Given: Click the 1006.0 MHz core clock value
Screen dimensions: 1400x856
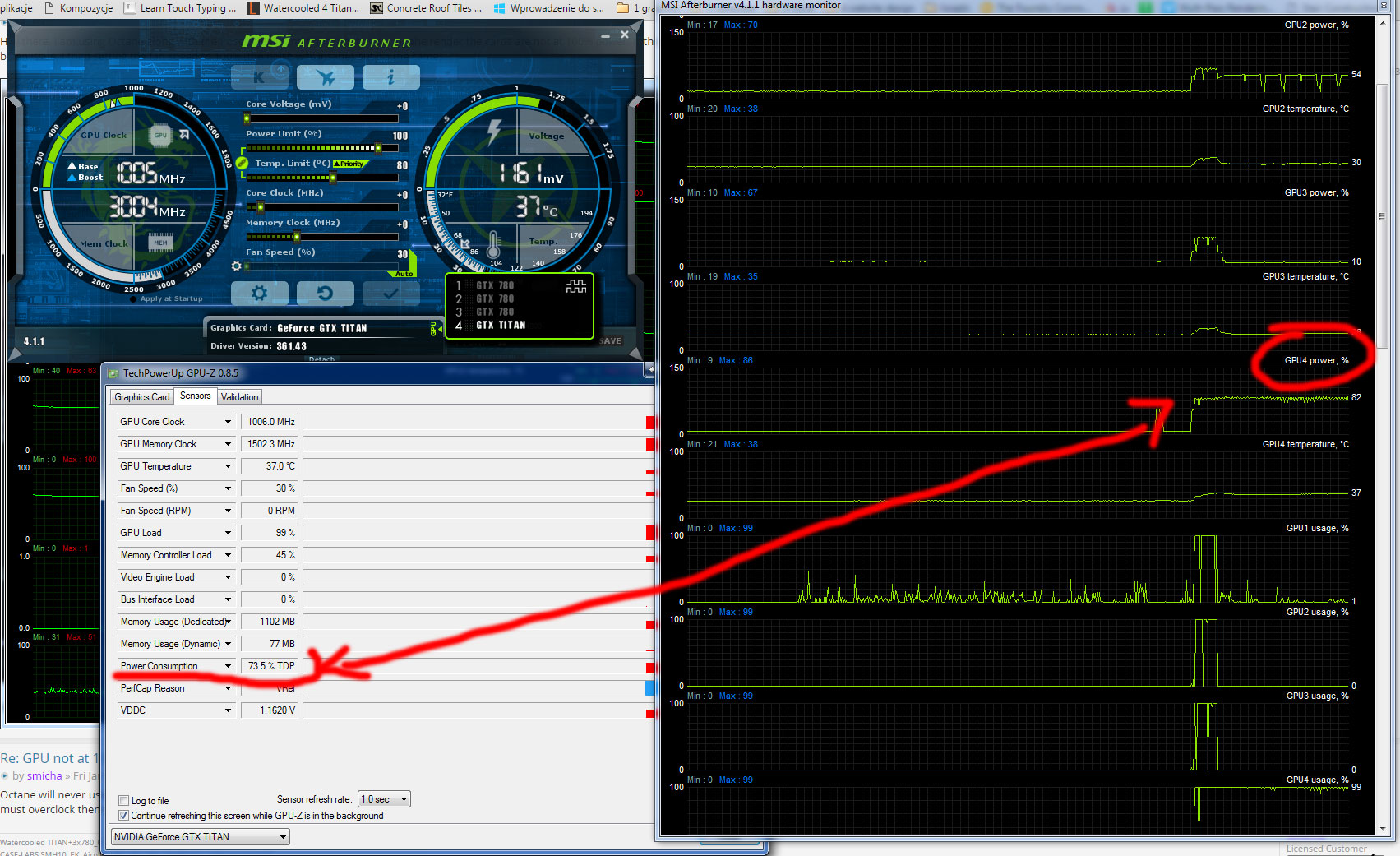Looking at the screenshot, I should pos(271,422).
